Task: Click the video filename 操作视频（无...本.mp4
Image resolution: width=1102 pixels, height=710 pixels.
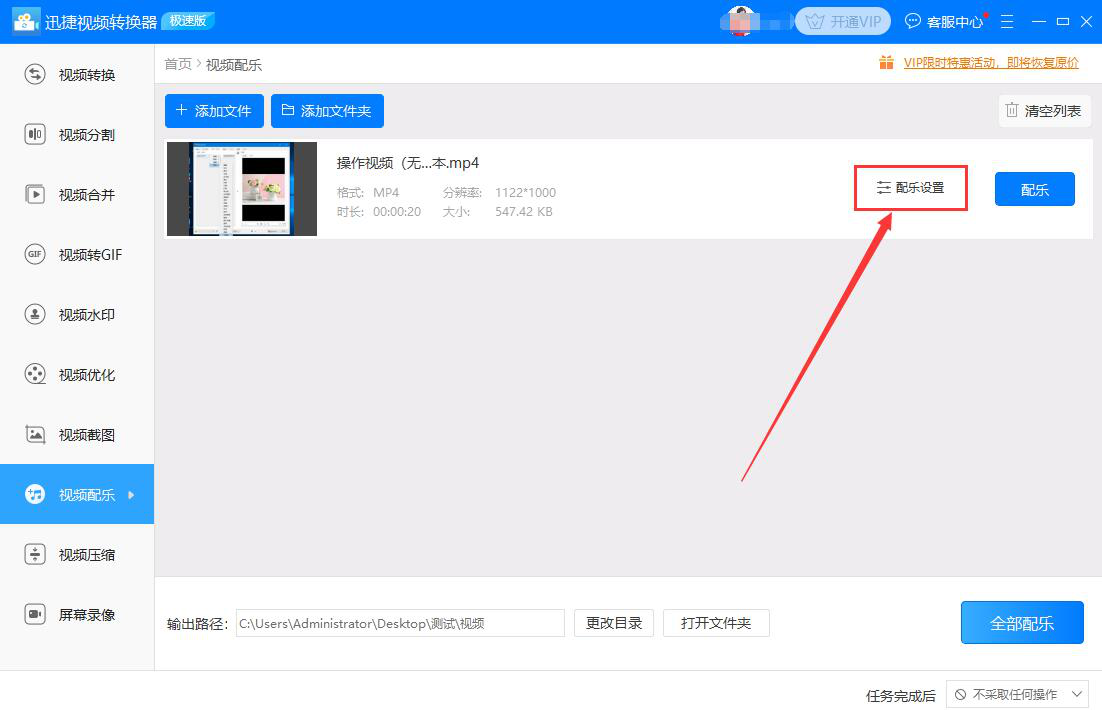Action: coord(408,163)
